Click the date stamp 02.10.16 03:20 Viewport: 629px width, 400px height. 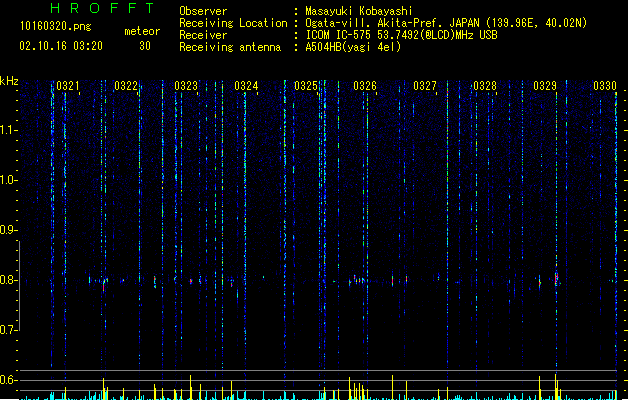tap(61, 46)
